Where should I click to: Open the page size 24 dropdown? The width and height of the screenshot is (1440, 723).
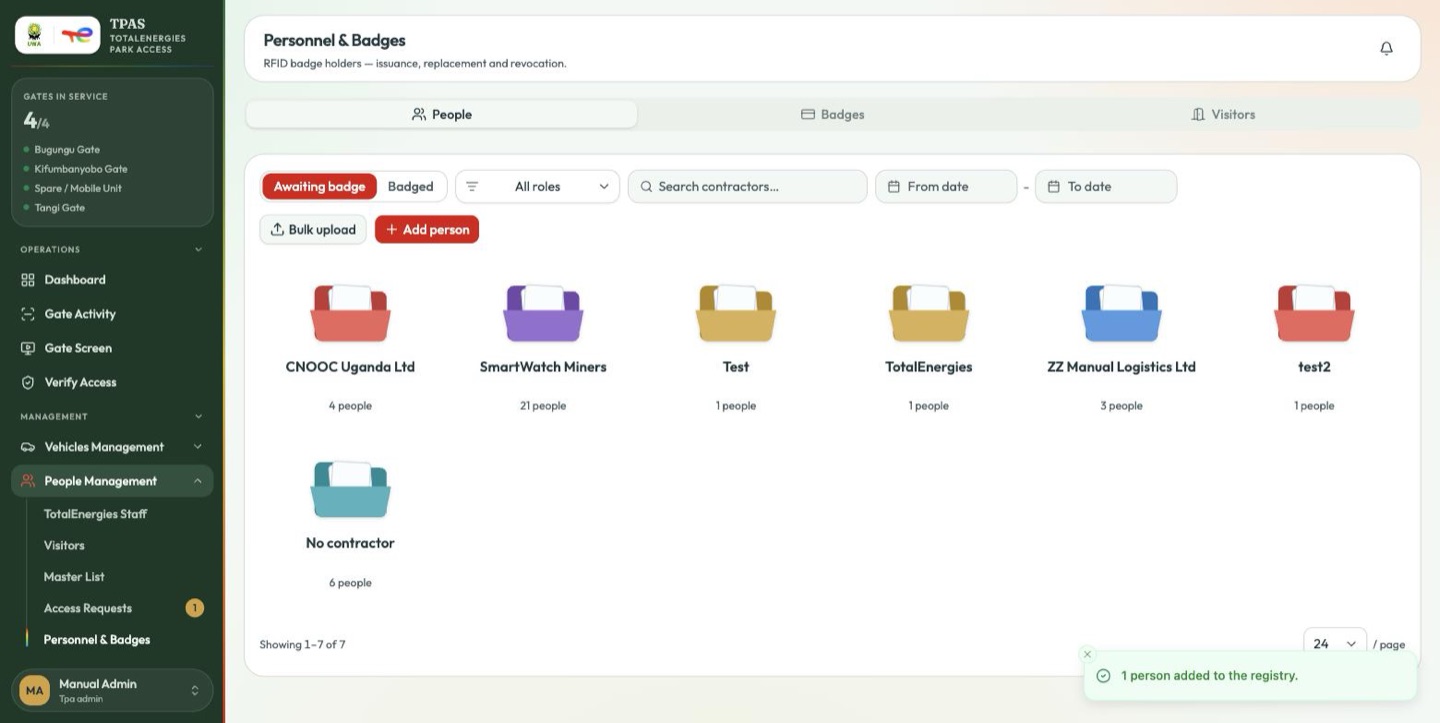coord(1335,644)
